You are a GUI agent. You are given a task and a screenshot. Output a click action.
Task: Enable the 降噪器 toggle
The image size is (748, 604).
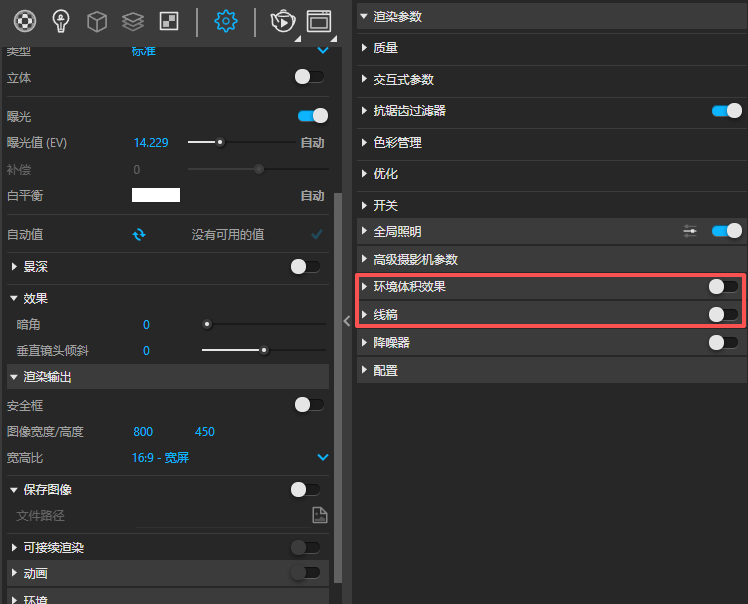point(723,343)
